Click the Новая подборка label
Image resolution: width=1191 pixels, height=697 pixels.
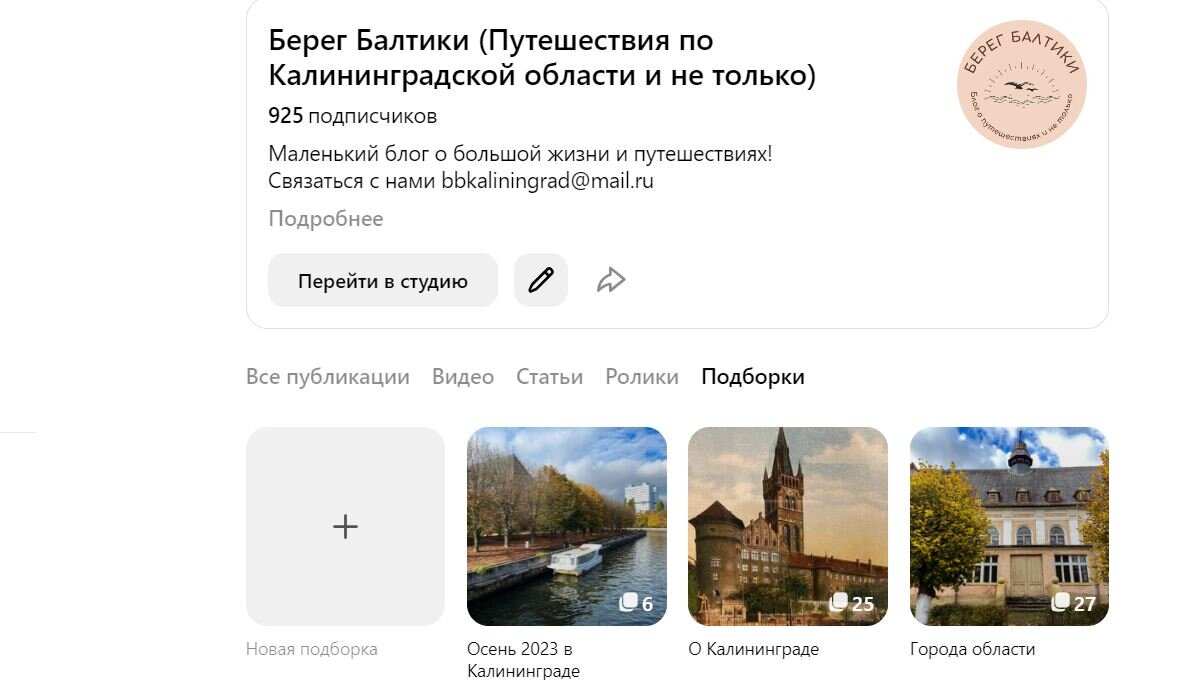coord(311,649)
